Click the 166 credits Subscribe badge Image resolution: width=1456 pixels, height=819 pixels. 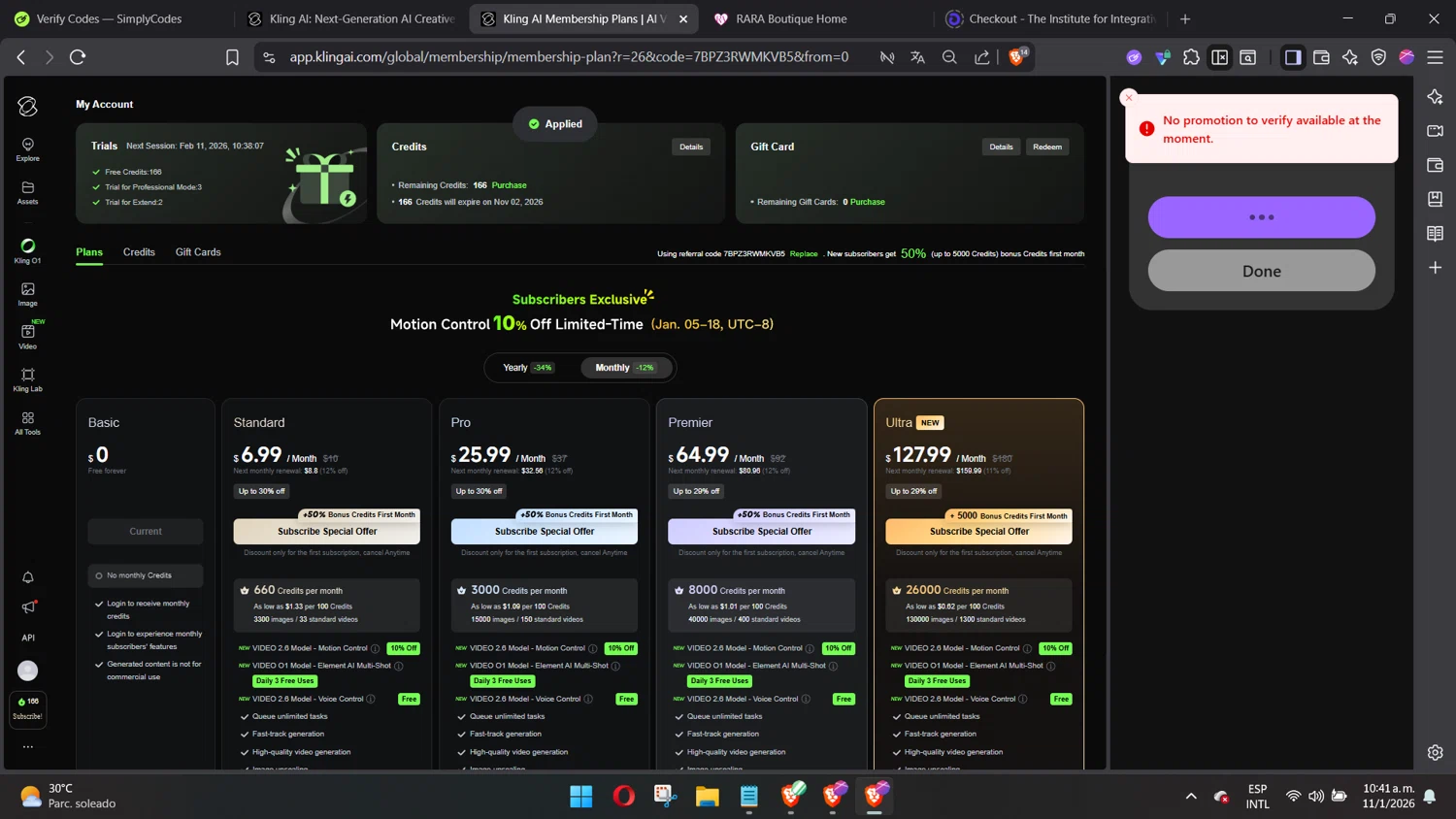coord(27,708)
